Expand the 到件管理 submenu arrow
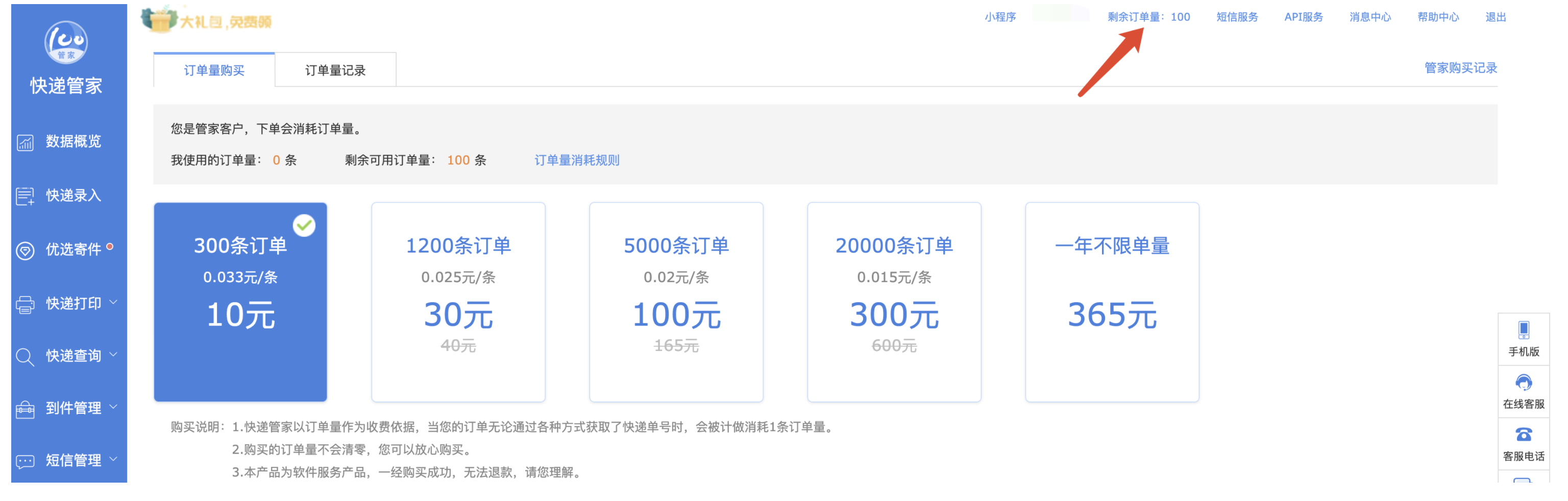The image size is (1568, 501). pyautogui.click(x=113, y=407)
